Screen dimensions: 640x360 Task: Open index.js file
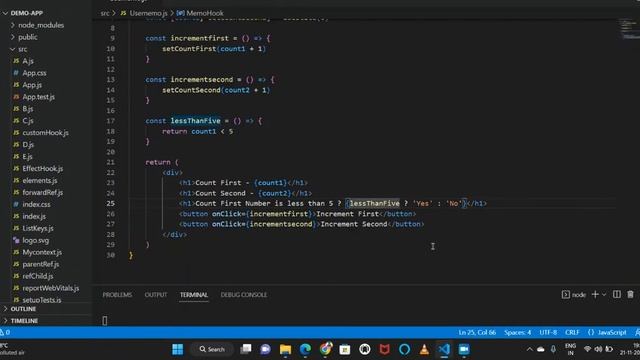34,216
